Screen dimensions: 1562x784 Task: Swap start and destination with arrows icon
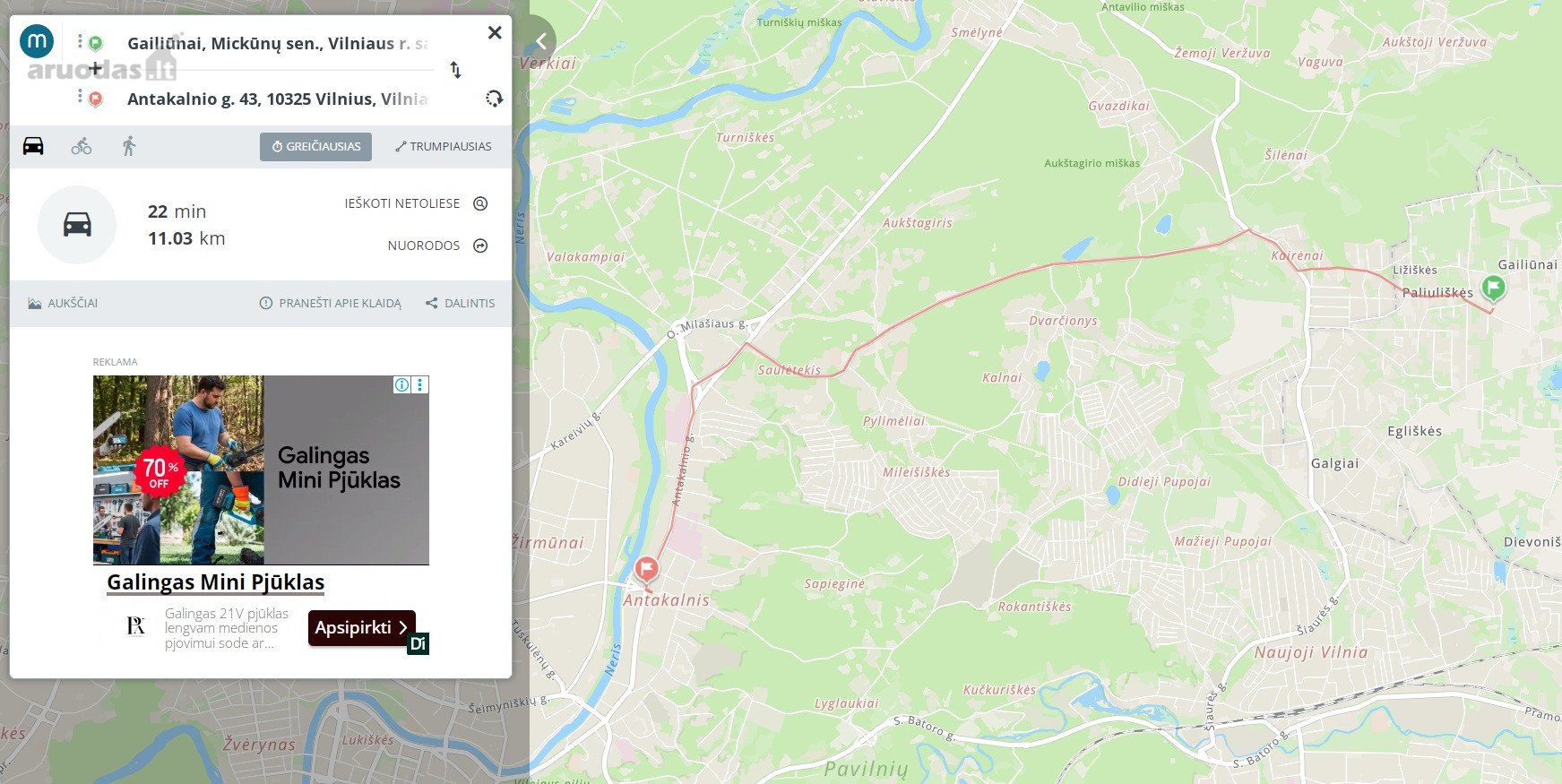pos(455,70)
